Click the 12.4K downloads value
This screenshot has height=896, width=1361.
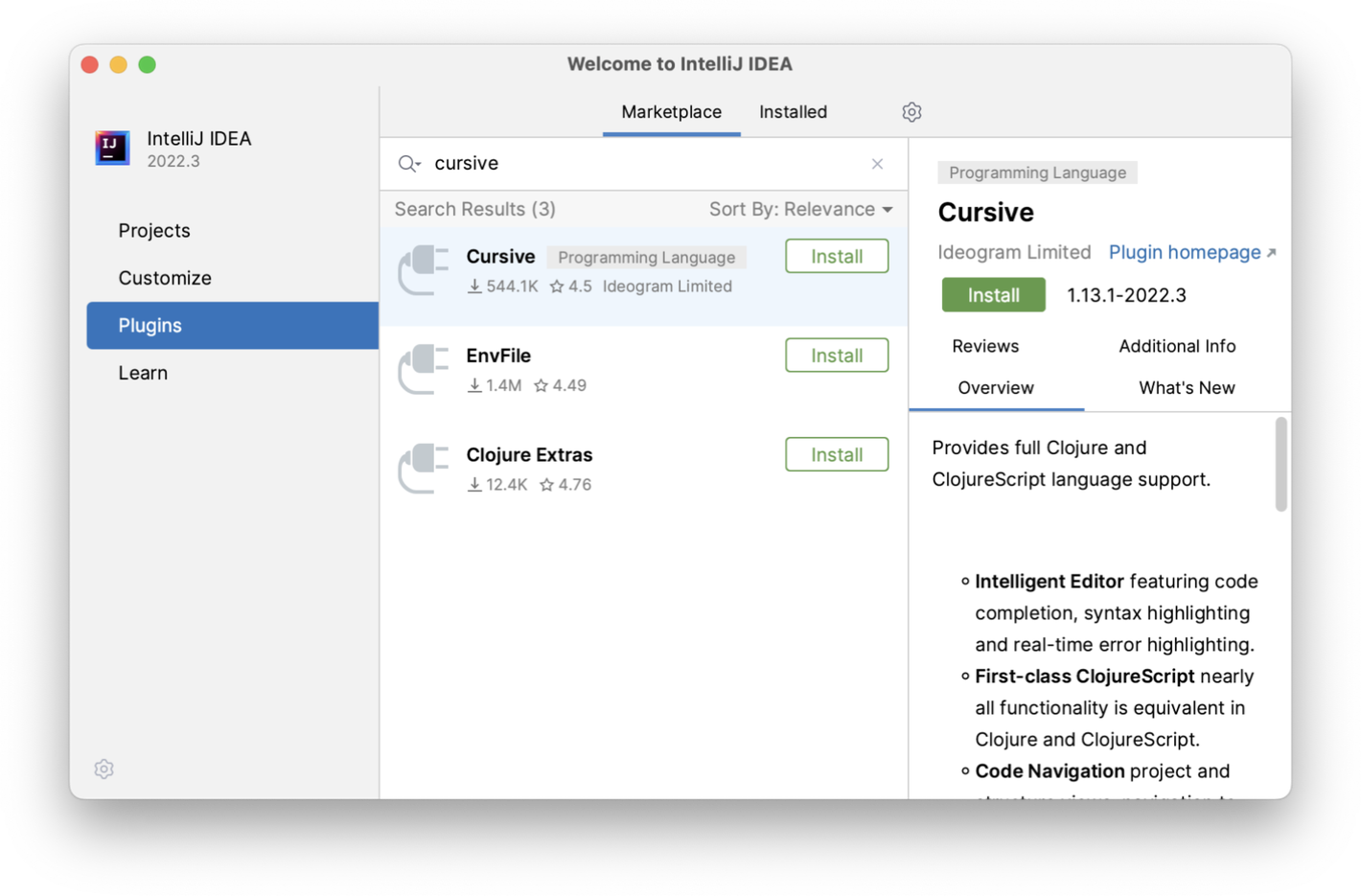506,485
